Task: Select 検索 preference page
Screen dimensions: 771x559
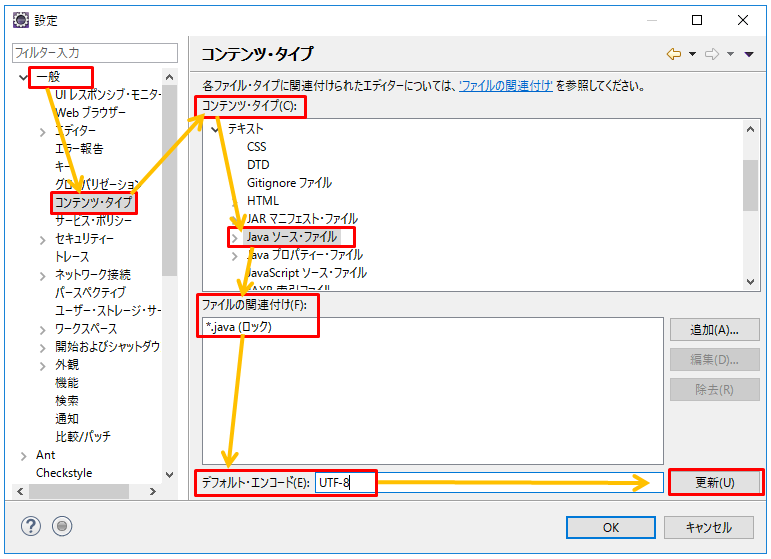Action: tap(67, 401)
